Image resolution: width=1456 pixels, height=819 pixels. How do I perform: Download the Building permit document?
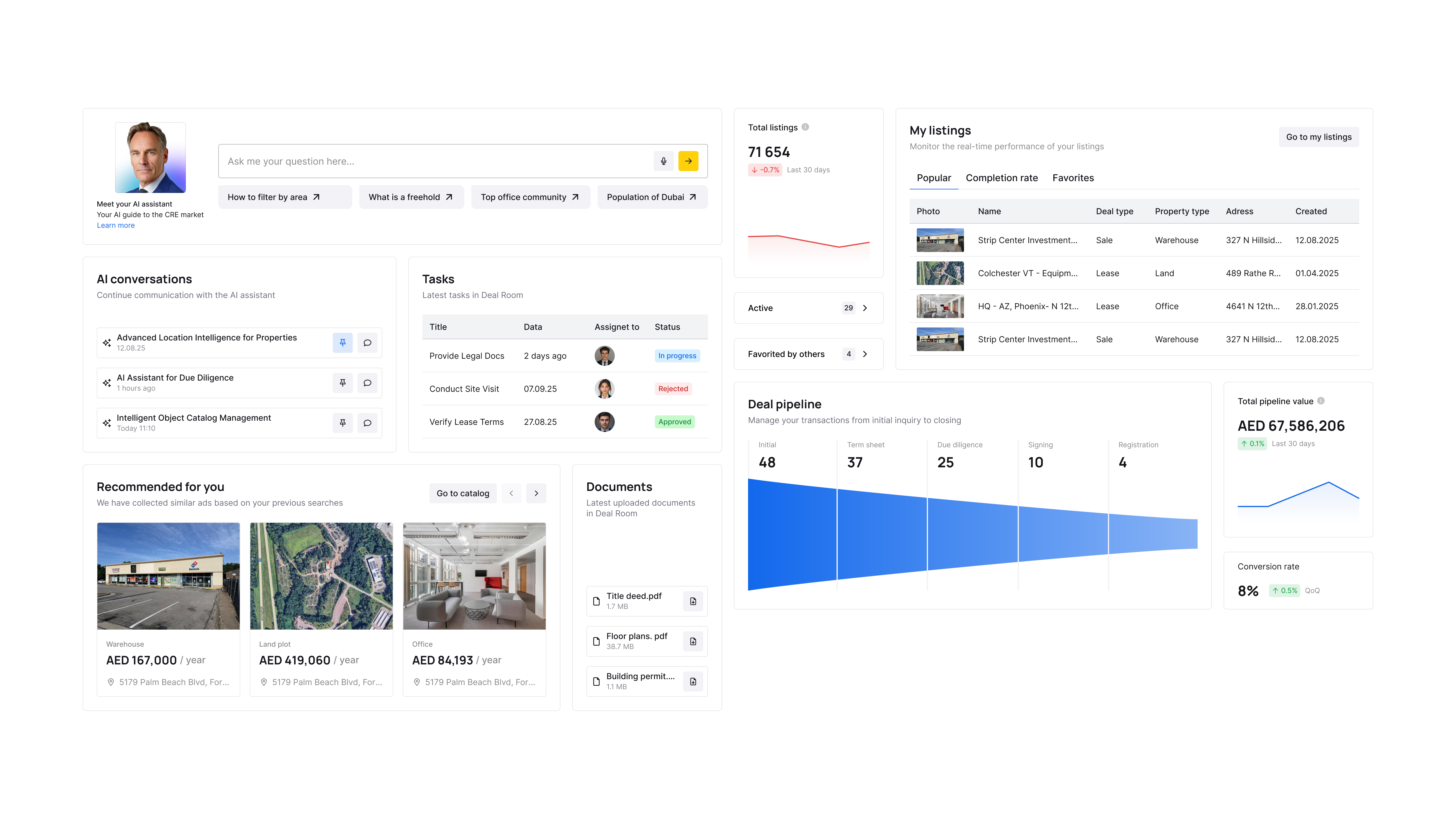coord(693,681)
